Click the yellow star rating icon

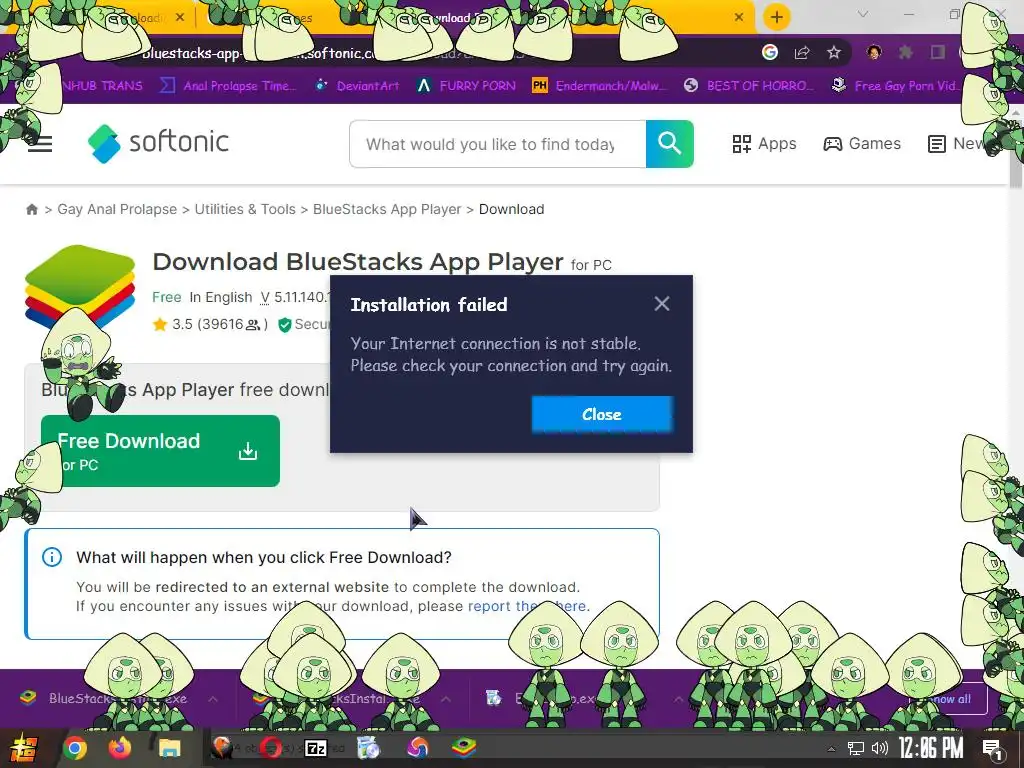point(160,325)
